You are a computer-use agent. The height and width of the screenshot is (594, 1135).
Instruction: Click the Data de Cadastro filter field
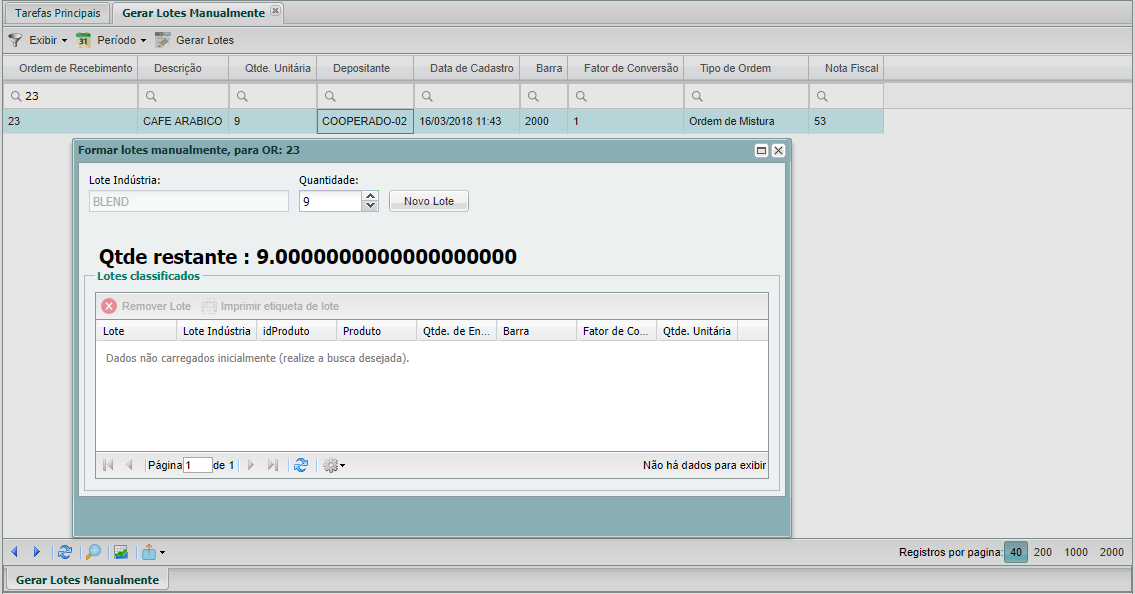point(467,96)
